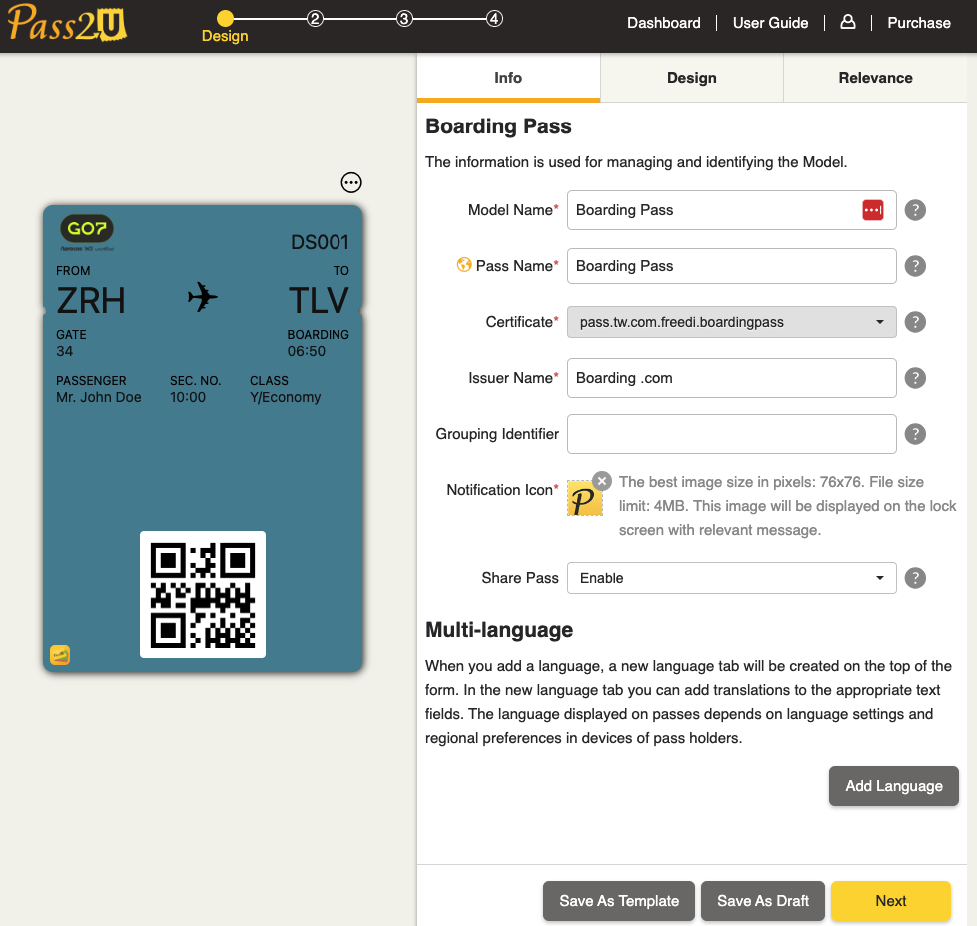The width and height of the screenshot is (977, 926).
Task: Click the Pass2U thumbnail on the boarding pass
Action: pyautogui.click(x=59, y=654)
